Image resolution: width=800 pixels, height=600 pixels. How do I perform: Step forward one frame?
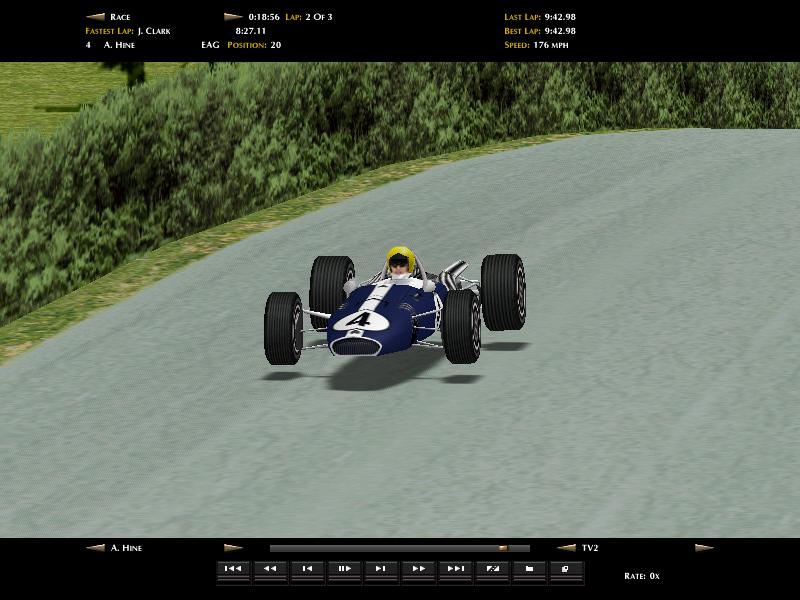click(381, 569)
